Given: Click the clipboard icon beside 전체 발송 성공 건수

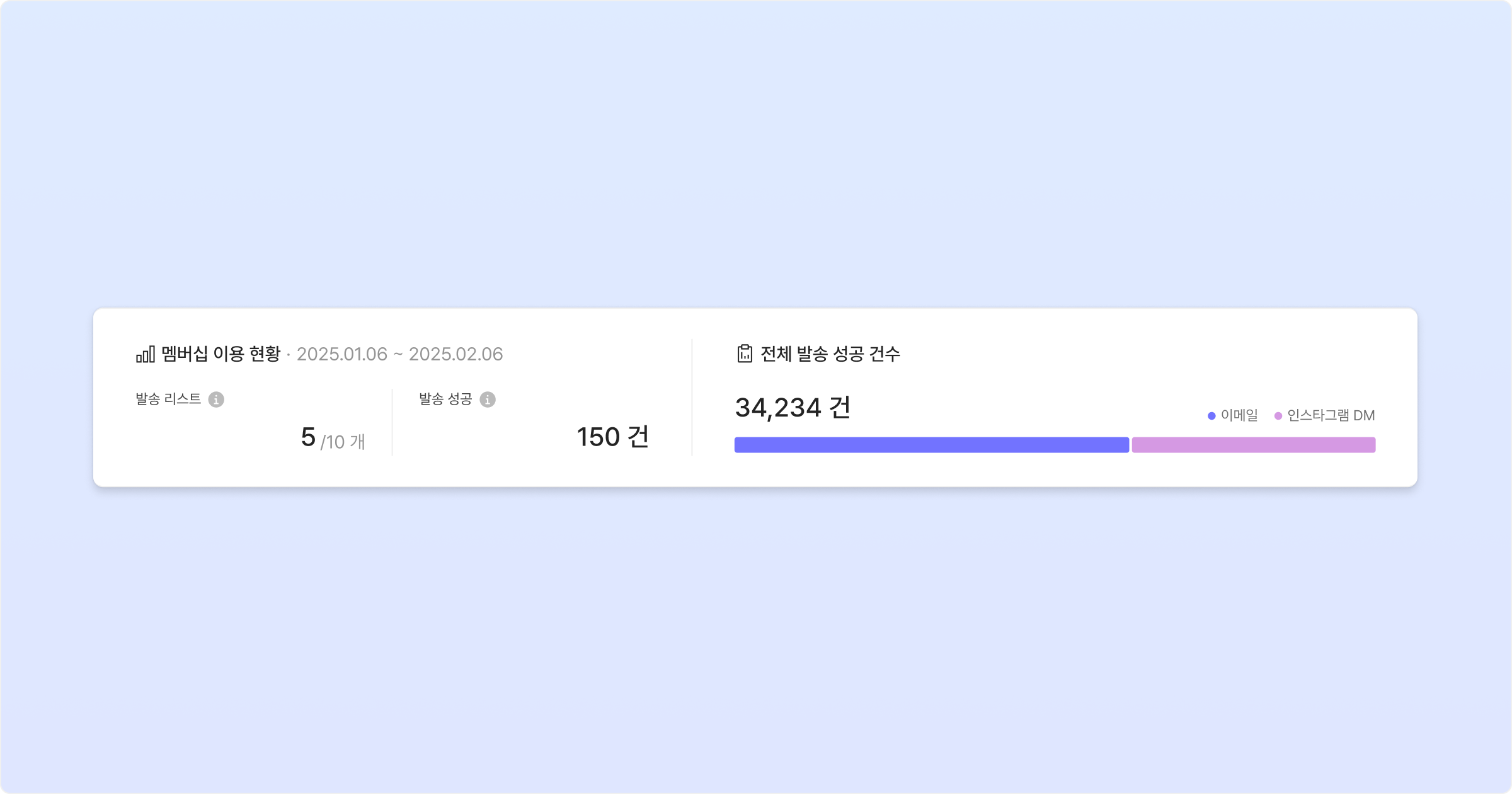Looking at the screenshot, I should 745,354.
